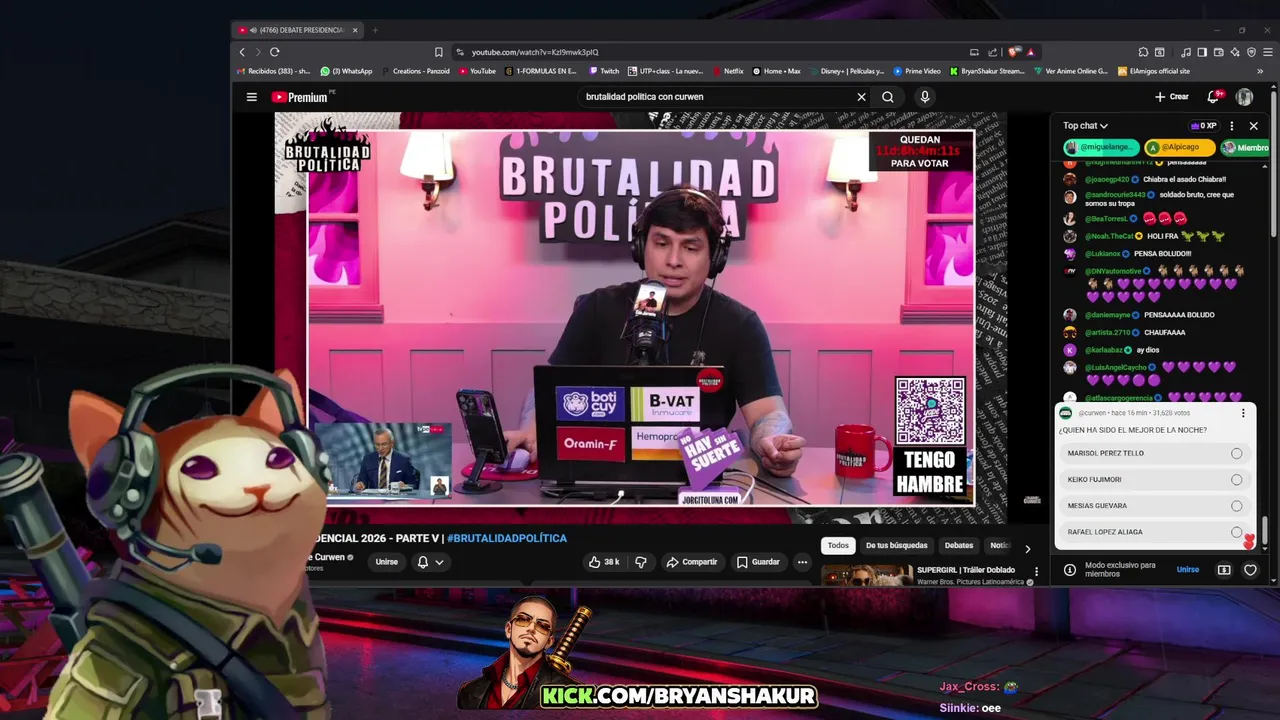This screenshot has height=720, width=1280.
Task: Click the youtube.com address bar URL
Action: (x=535, y=52)
